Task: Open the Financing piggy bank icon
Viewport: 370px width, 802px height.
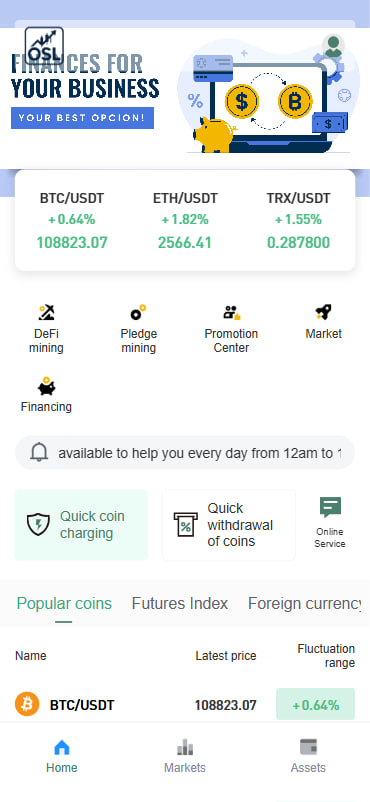Action: (x=46, y=386)
